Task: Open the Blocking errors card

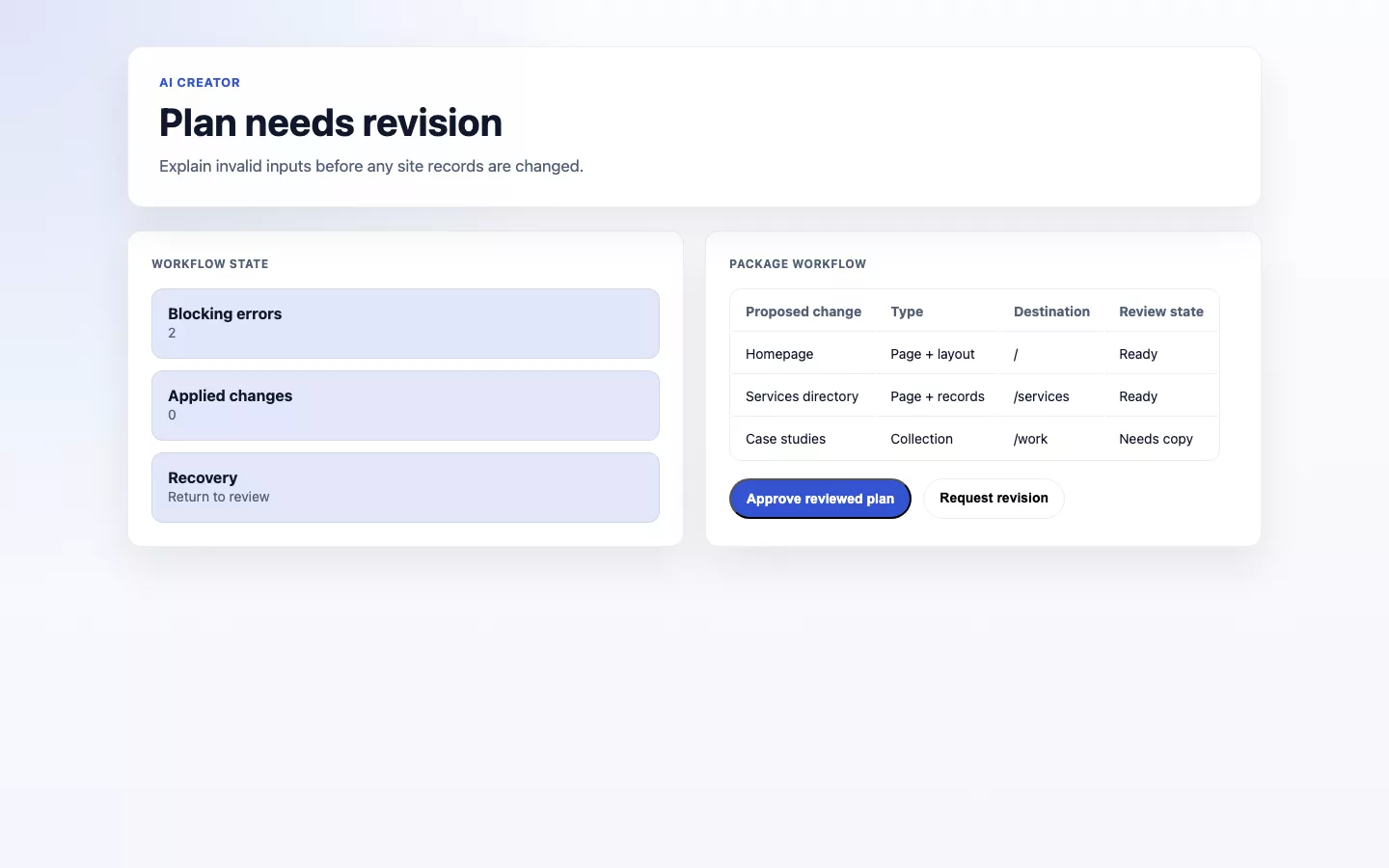Action: coord(405,324)
